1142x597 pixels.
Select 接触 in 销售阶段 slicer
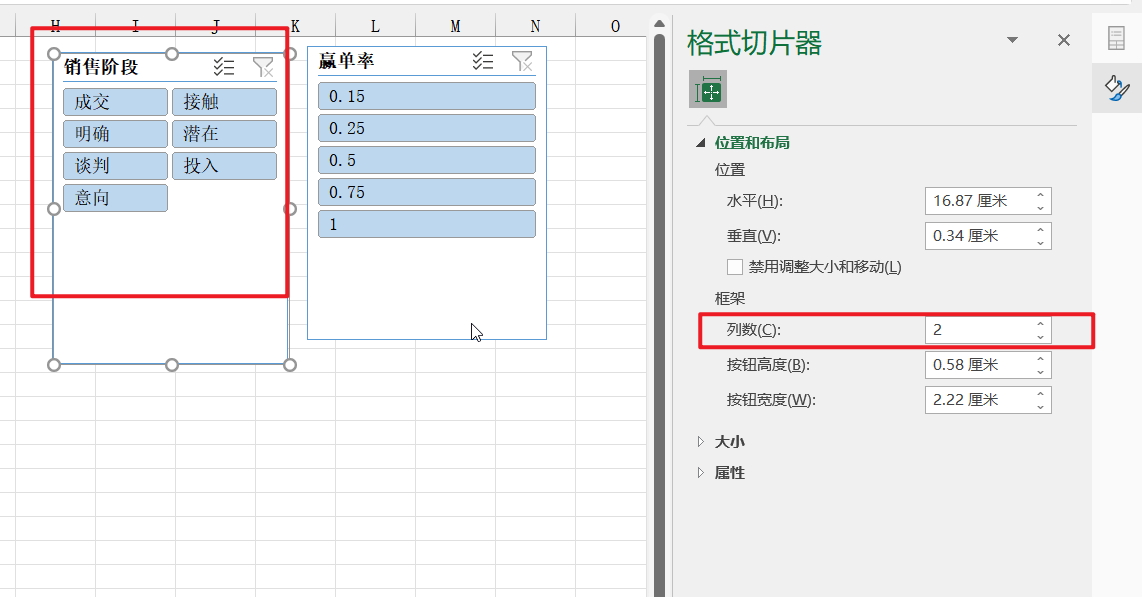point(224,102)
